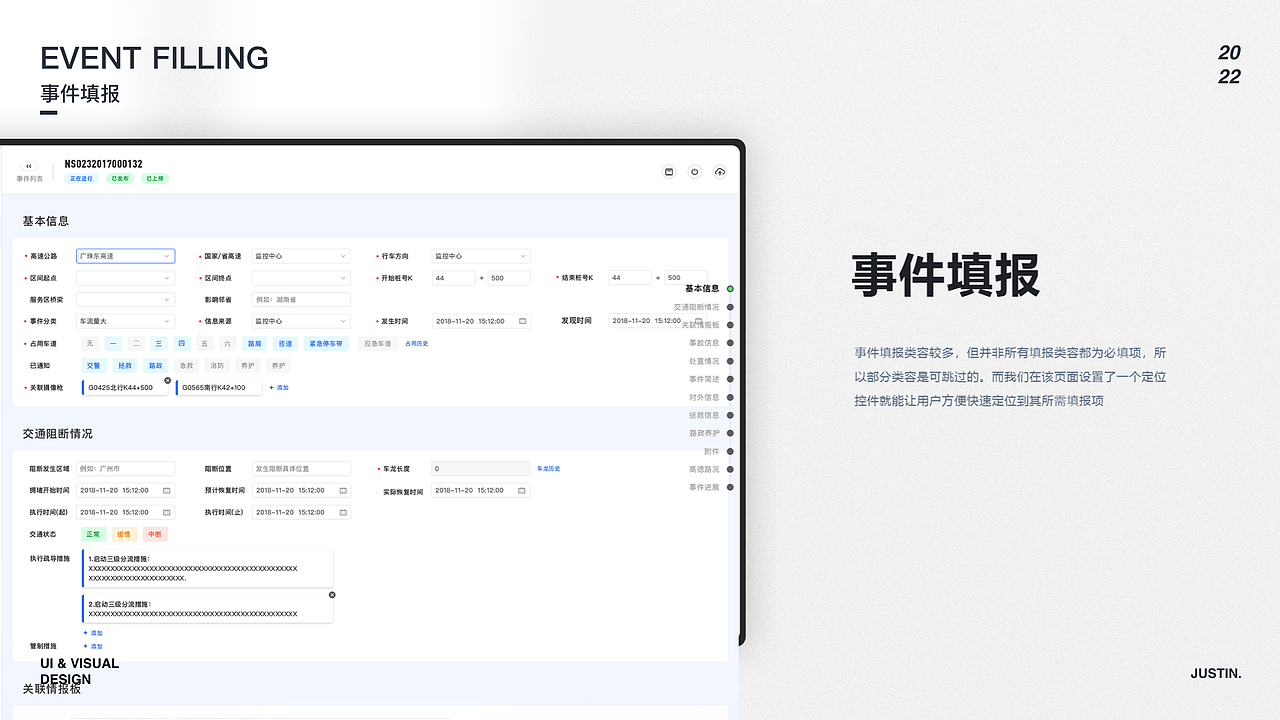Open the 高速公路 dropdown

[x=125, y=256]
